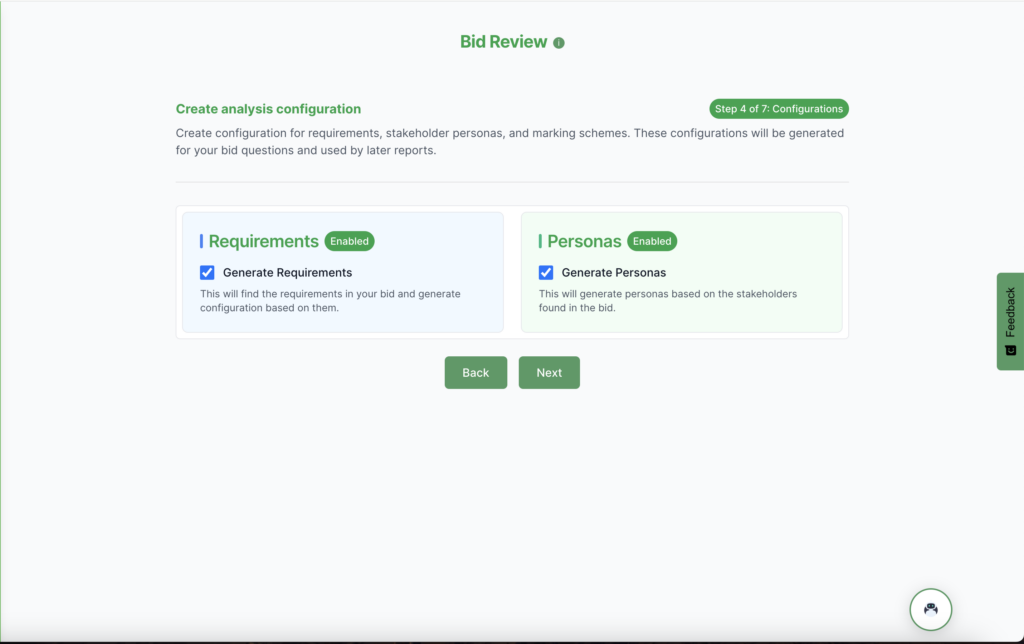Open the chat assistant icon in bottom corner

tap(930, 608)
